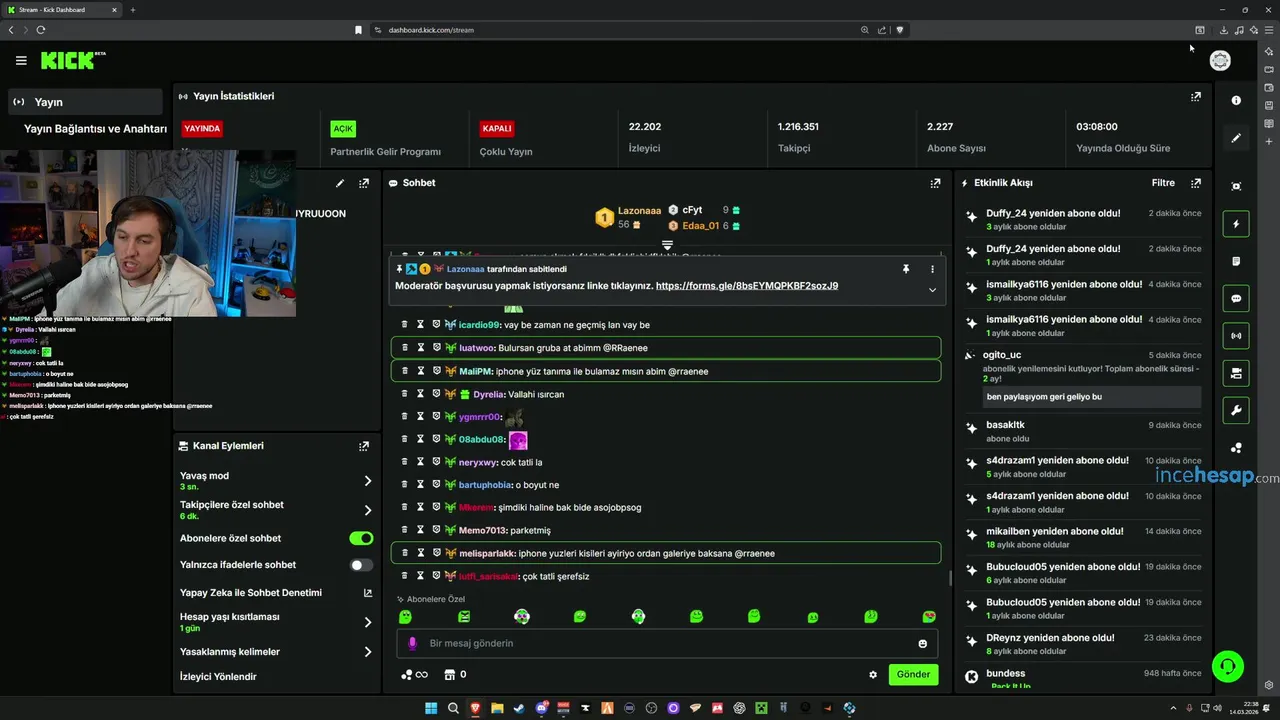Click Duffy_24 3 aylık abone entry
The height and width of the screenshot is (720, 1280).
tap(1083, 219)
